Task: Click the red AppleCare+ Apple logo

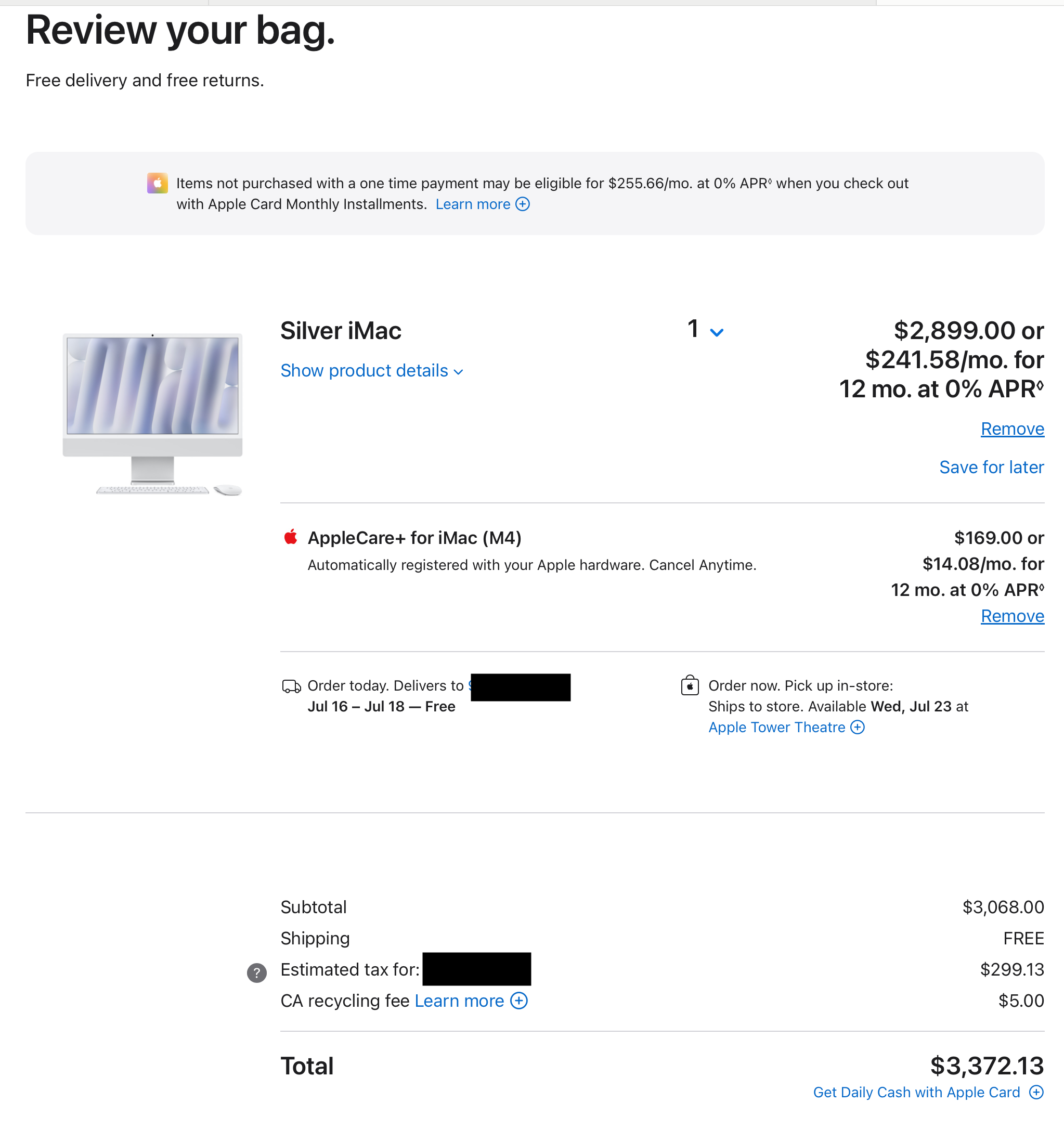Action: [291, 537]
